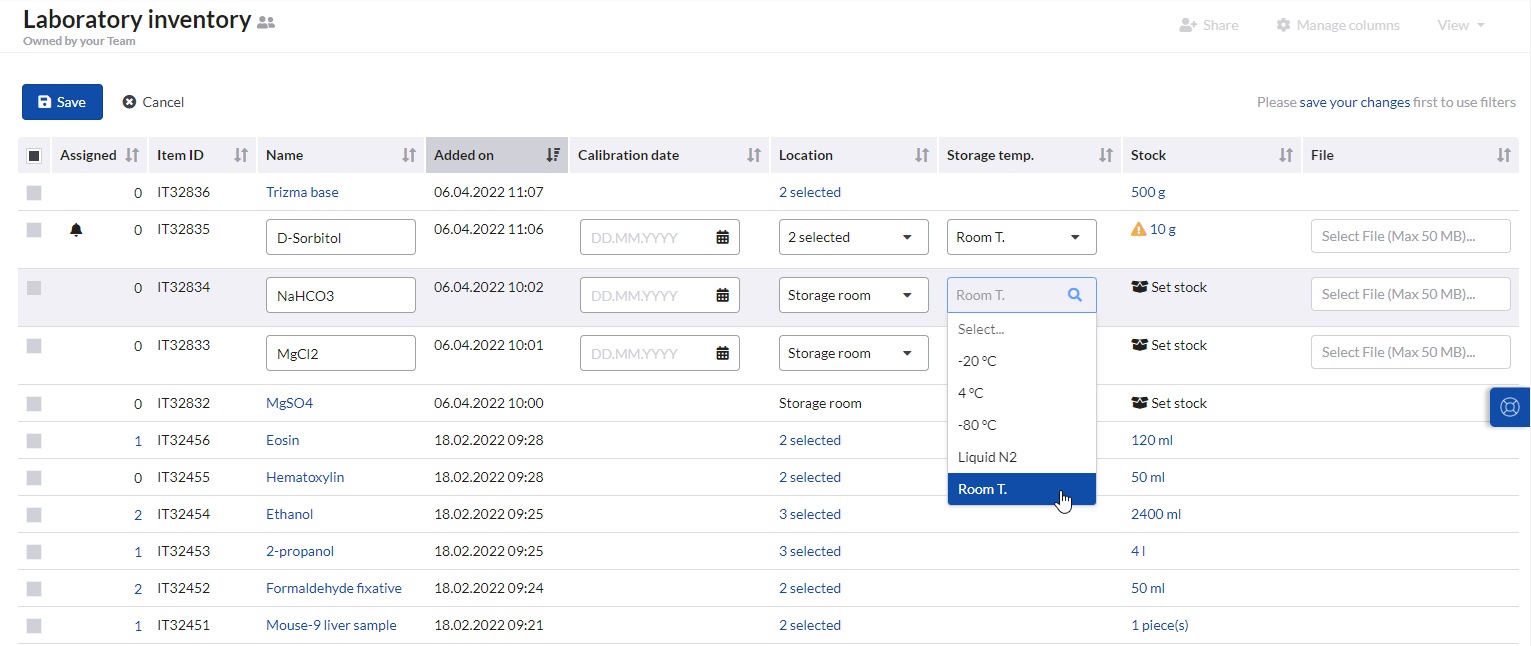Image resolution: width=1531 pixels, height=646 pixels.
Task: Open the Hematoxylin item link
Action: (305, 477)
